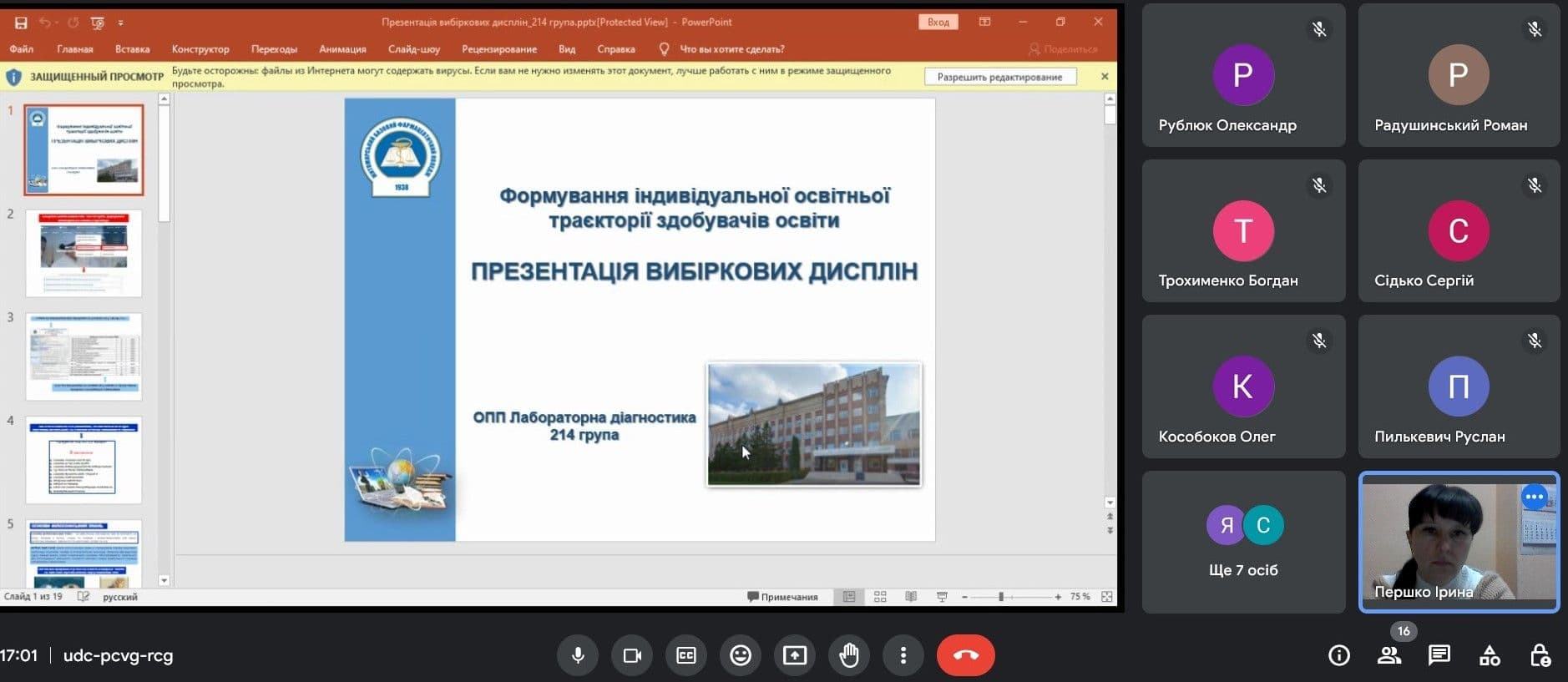
Task: Click the Undo arrow in quick access toolbar
Action: point(45,23)
